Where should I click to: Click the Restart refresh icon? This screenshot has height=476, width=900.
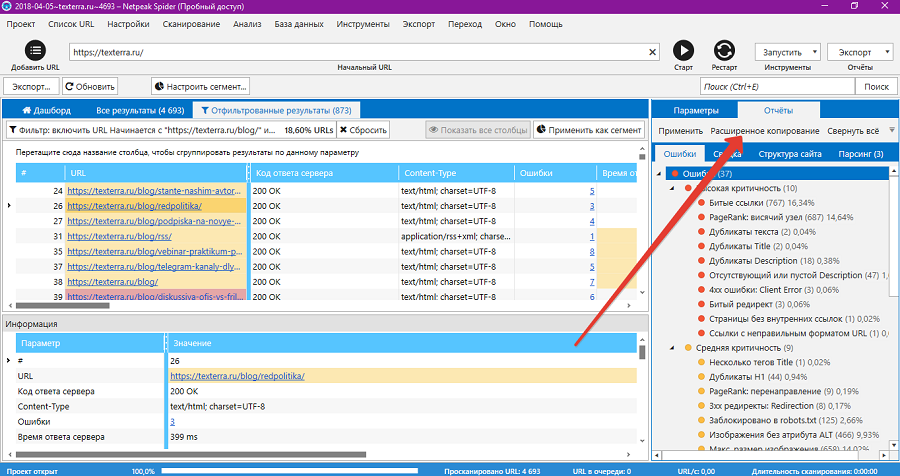pos(724,51)
